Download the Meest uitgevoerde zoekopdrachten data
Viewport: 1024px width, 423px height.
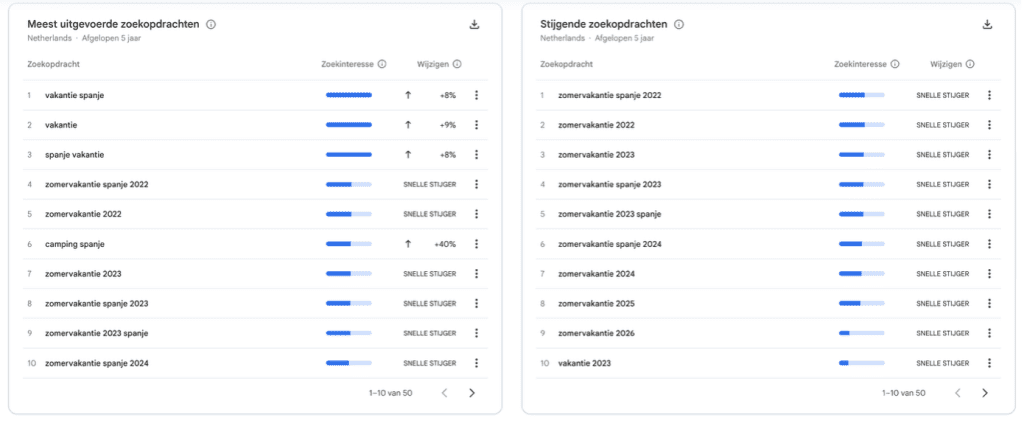[475, 25]
